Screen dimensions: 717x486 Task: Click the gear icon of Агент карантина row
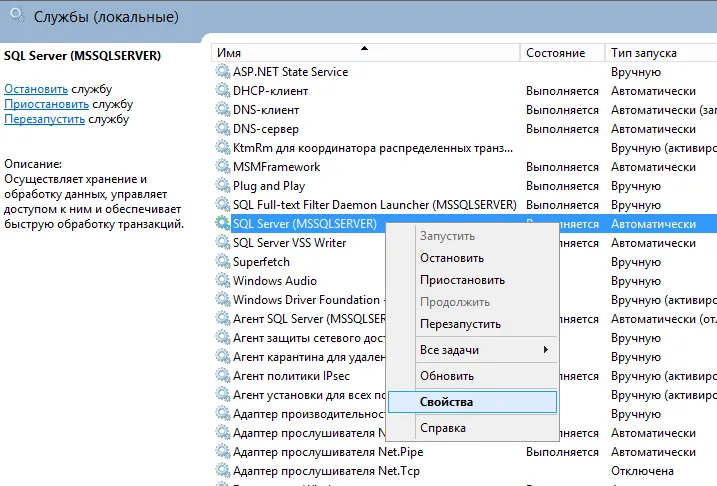[223, 357]
